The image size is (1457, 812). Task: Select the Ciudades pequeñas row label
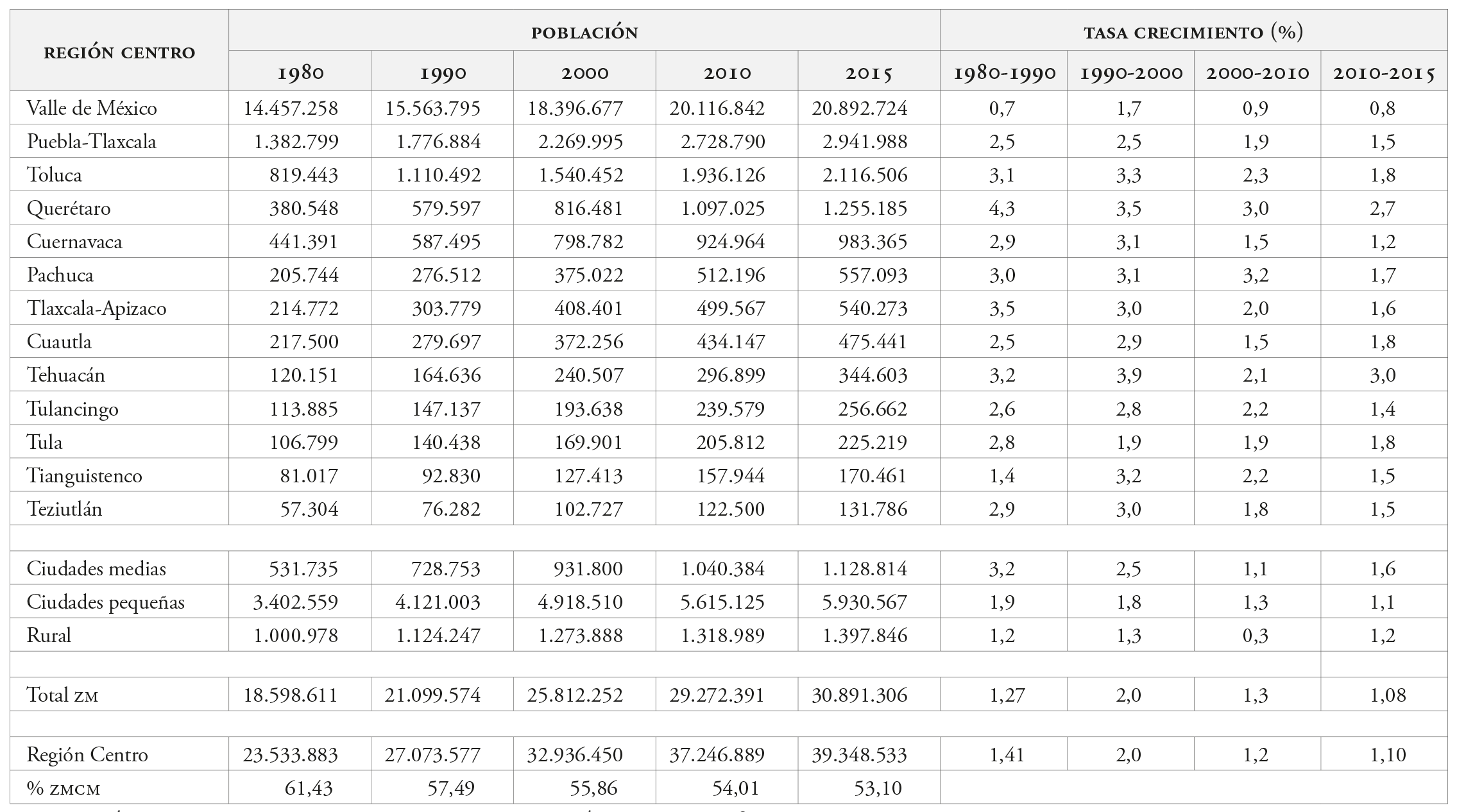(x=105, y=602)
